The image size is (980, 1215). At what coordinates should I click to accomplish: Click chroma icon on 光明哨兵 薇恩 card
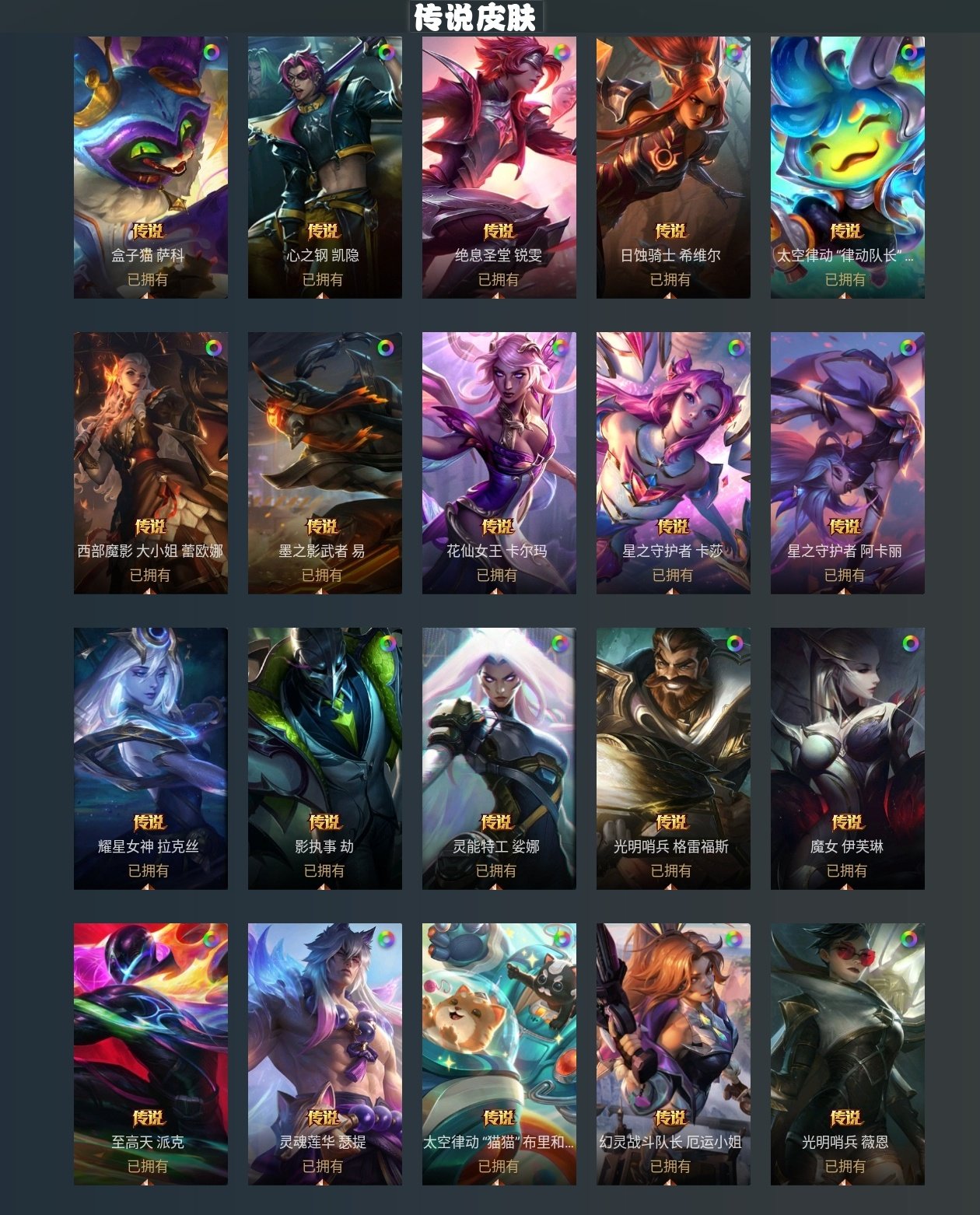[908, 939]
